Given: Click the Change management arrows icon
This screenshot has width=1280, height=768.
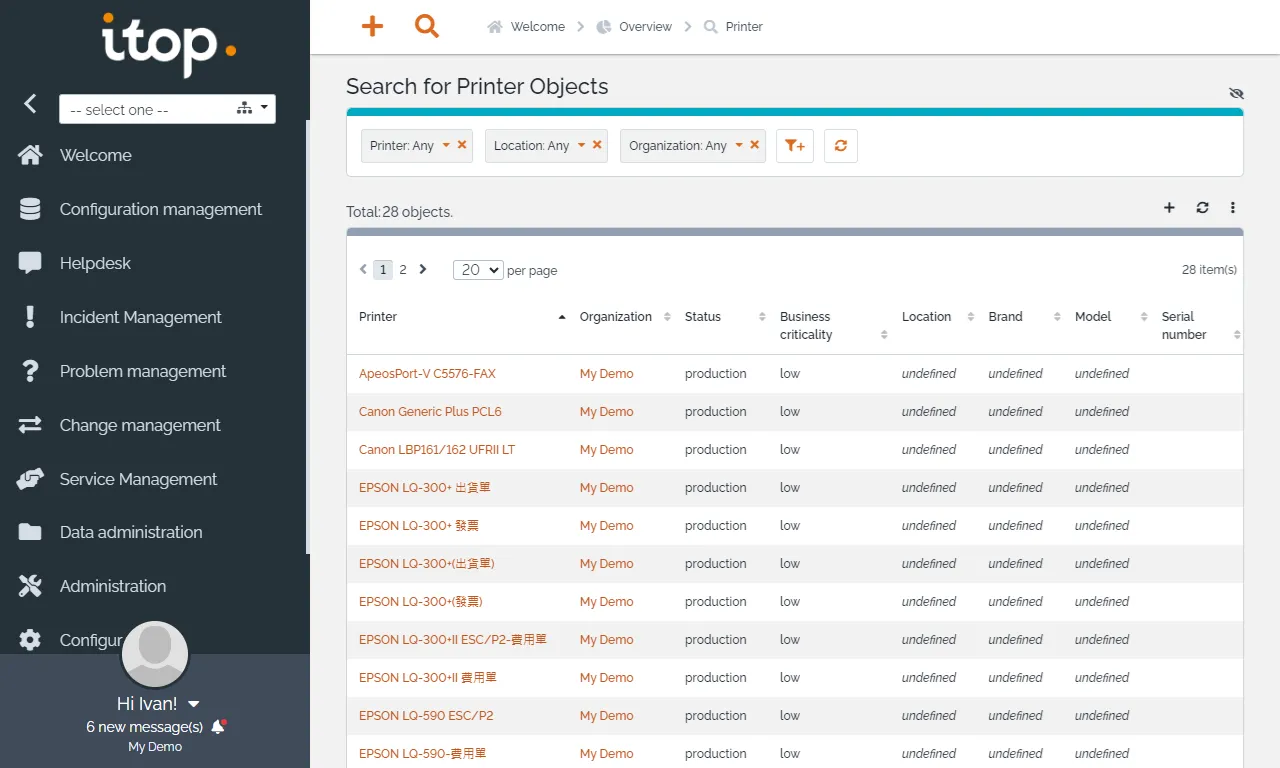Looking at the screenshot, I should coord(30,425).
